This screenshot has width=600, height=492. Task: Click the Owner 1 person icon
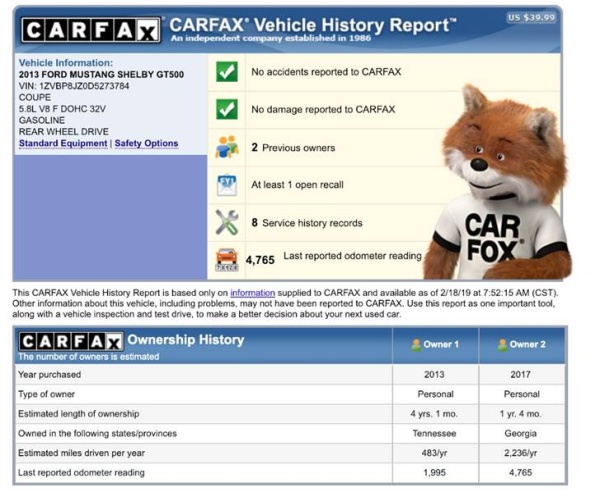pos(417,344)
